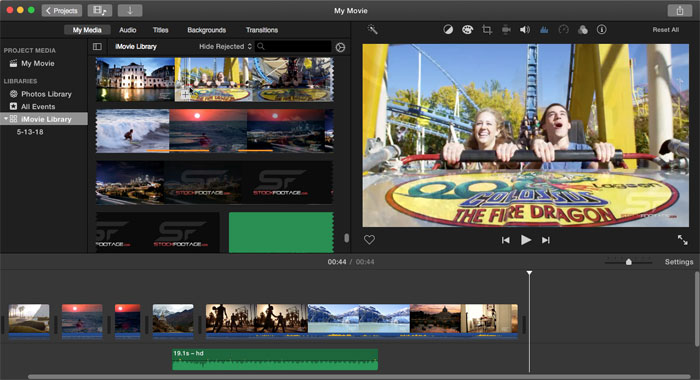Open the Hide Rejected filter dropdown
The image size is (700, 380).
coord(225,46)
